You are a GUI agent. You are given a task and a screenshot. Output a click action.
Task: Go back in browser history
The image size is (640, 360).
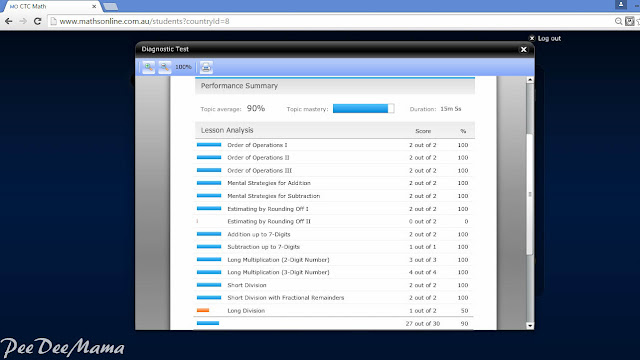point(9,21)
